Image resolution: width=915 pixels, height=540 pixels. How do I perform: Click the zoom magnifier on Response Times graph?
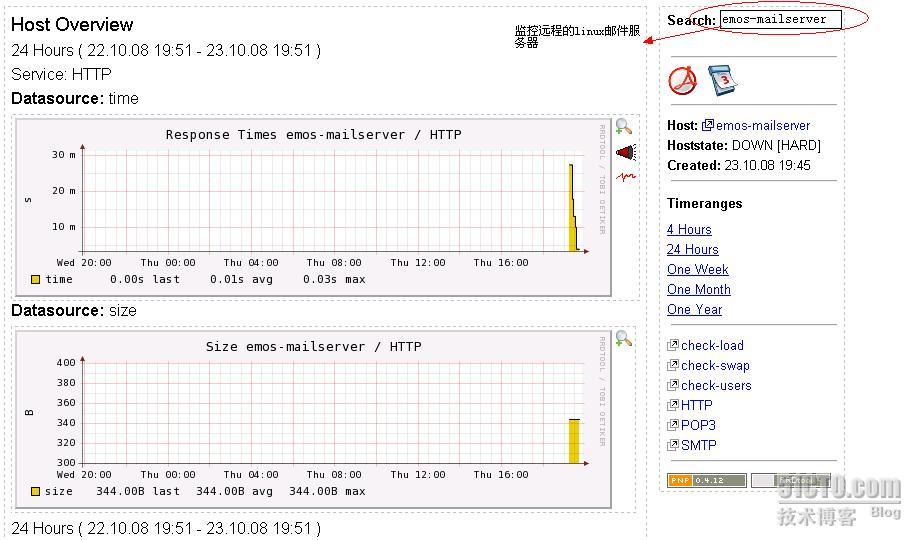pos(624,127)
